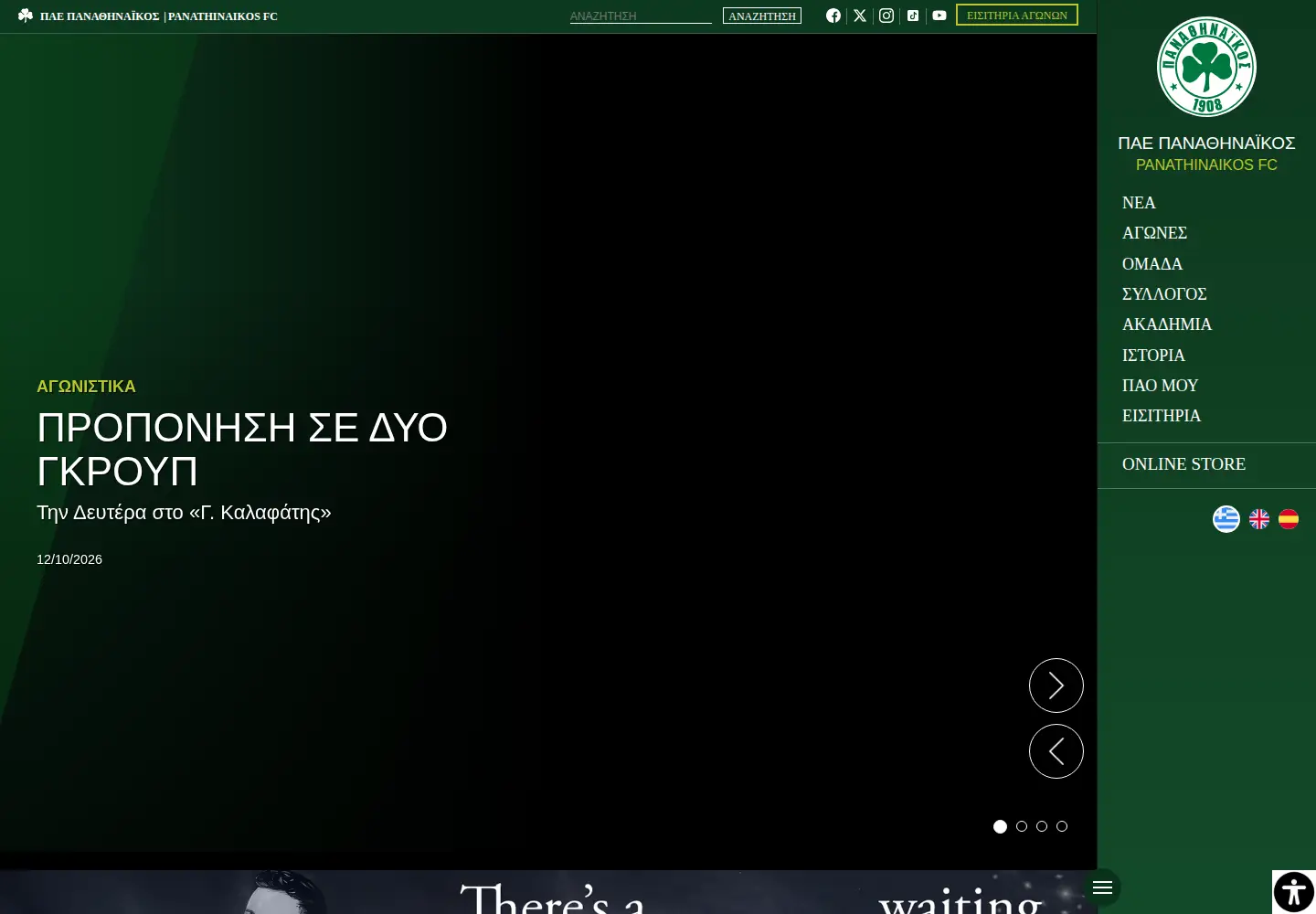
Task: Click the 'There's a ... waiting' banner
Action: click(548, 892)
